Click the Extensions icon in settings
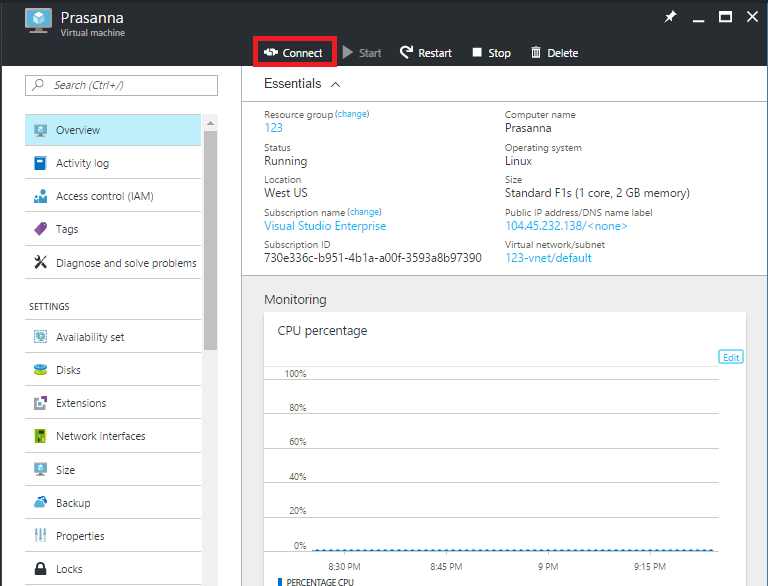The width and height of the screenshot is (768, 586). click(40, 403)
